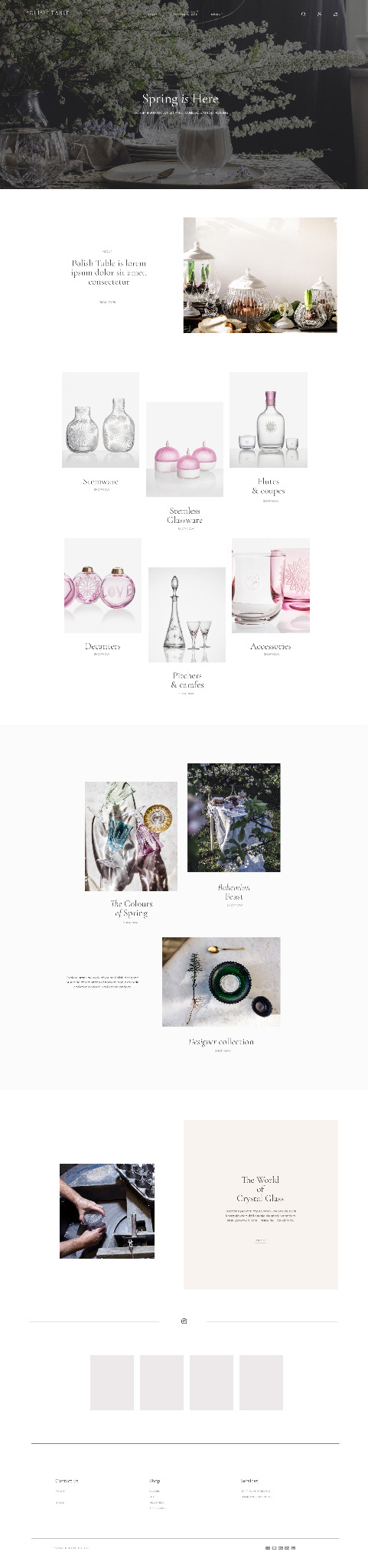Open The Colours of Spring collection image
The width and height of the screenshot is (368, 1568).
[x=131, y=836]
